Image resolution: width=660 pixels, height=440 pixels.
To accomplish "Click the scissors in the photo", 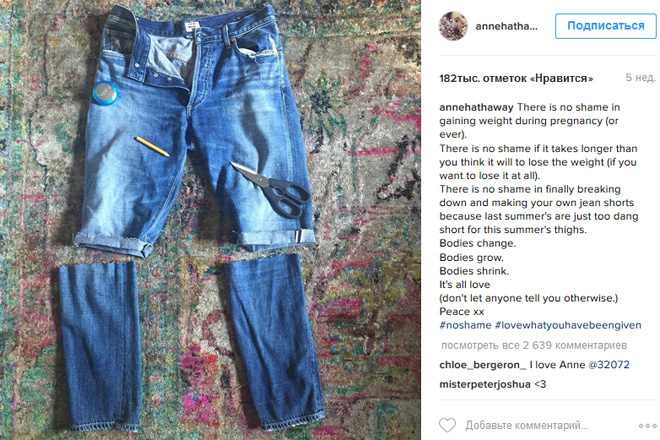I will click(x=272, y=188).
